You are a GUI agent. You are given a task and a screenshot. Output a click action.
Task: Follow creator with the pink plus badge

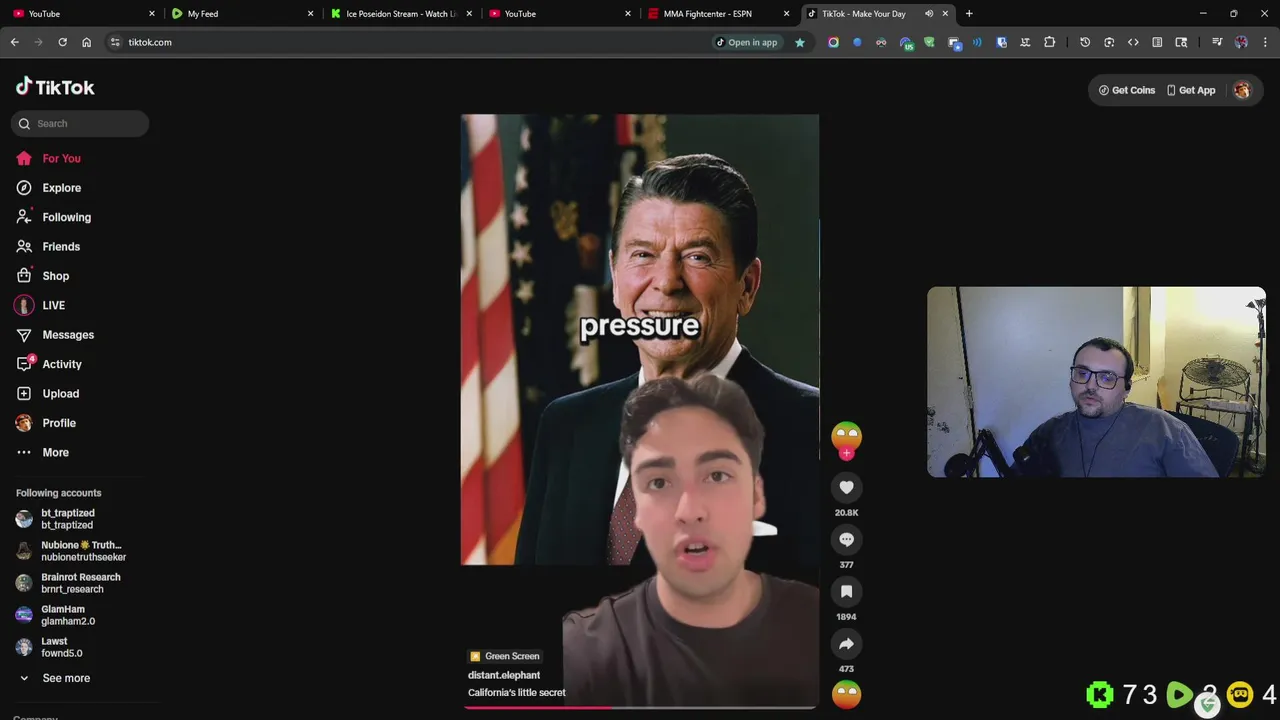pos(846,453)
